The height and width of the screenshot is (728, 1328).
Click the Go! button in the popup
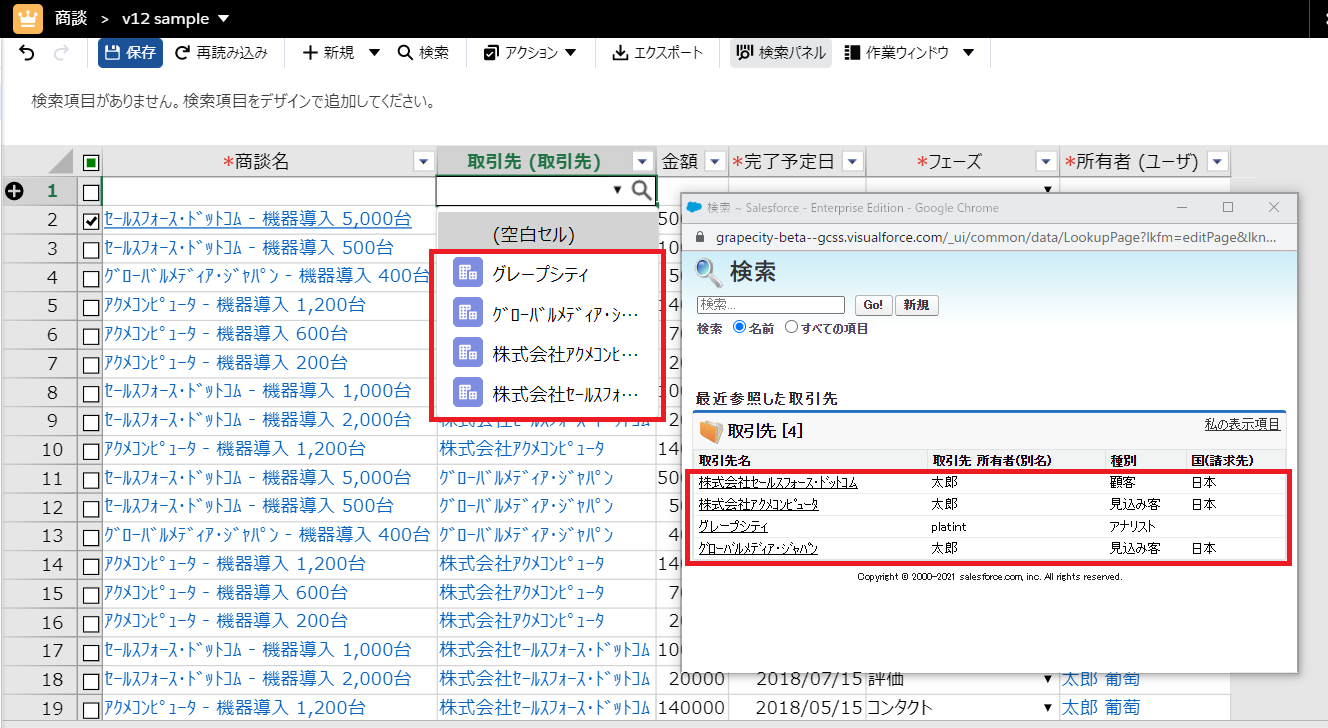coord(873,305)
